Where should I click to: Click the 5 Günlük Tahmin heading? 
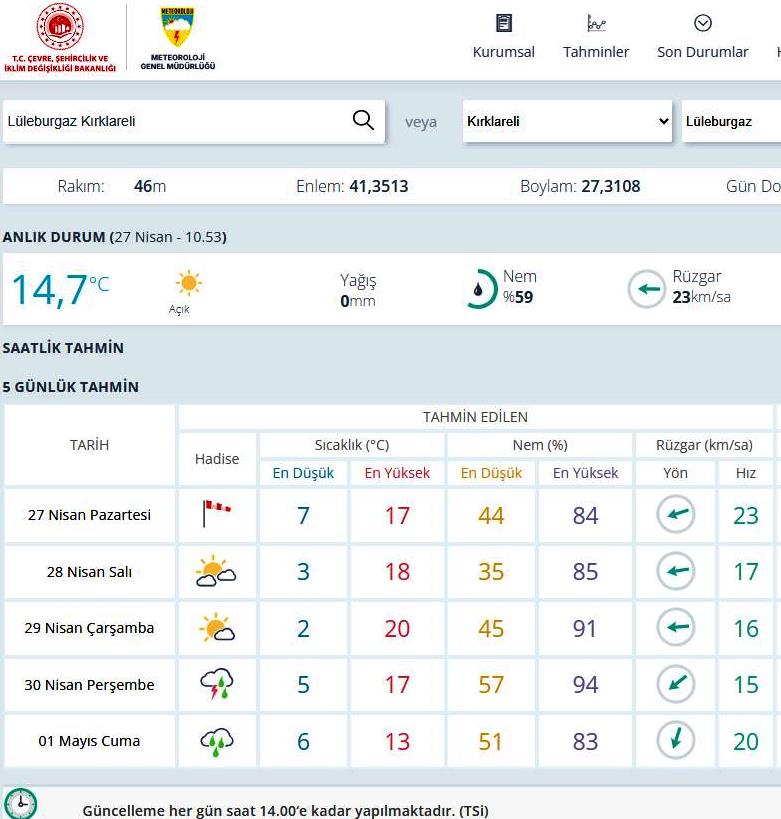click(71, 387)
